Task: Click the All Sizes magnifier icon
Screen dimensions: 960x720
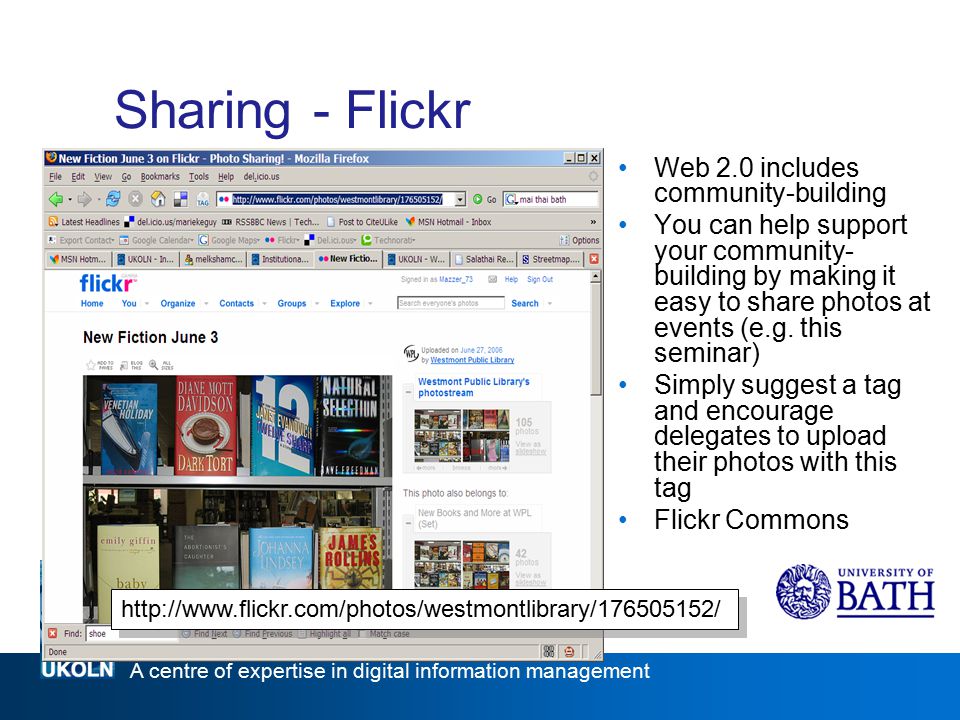Action: click(154, 366)
